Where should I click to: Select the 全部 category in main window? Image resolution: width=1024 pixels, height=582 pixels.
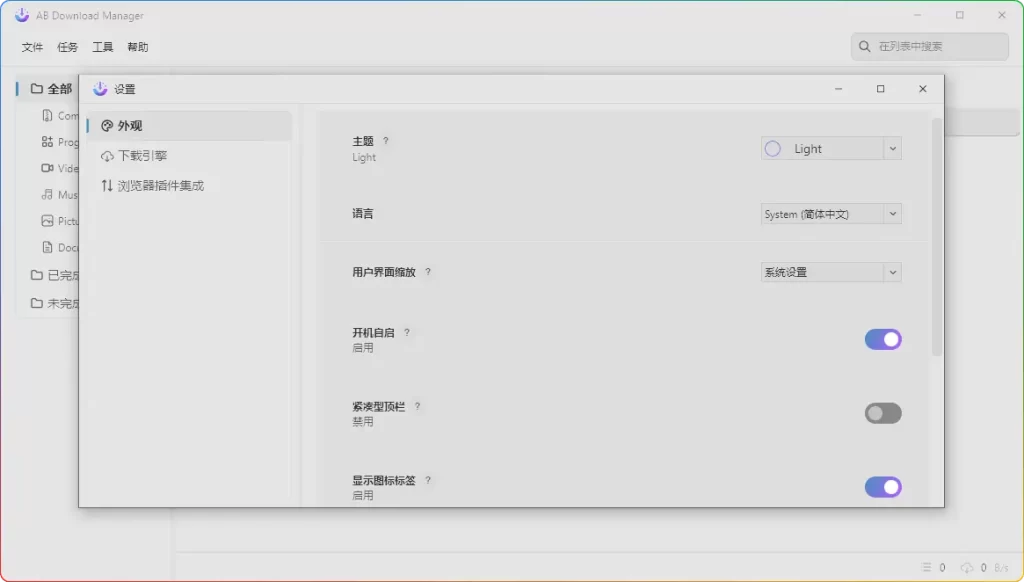point(47,88)
